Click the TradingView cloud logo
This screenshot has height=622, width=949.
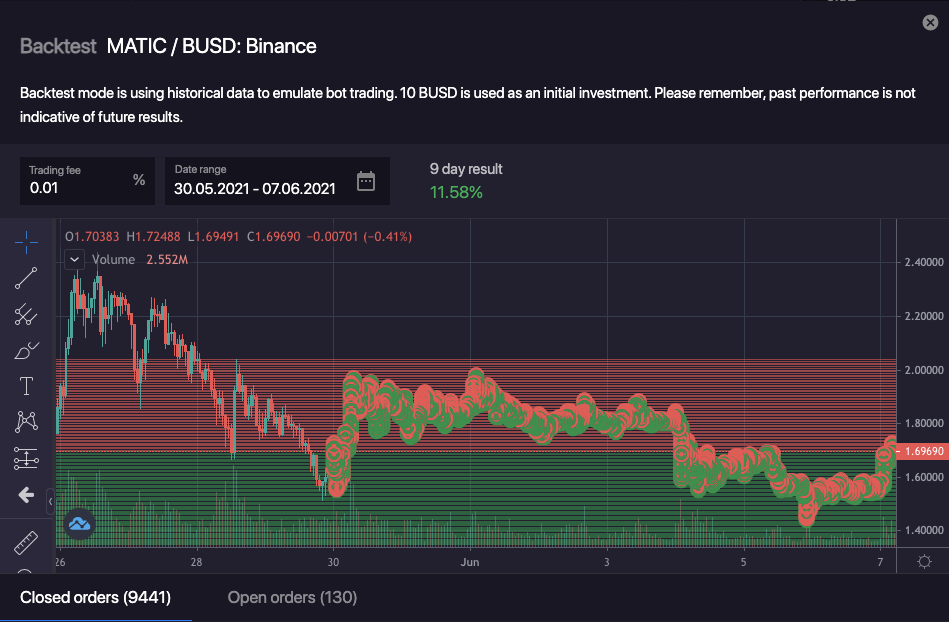(x=79, y=523)
